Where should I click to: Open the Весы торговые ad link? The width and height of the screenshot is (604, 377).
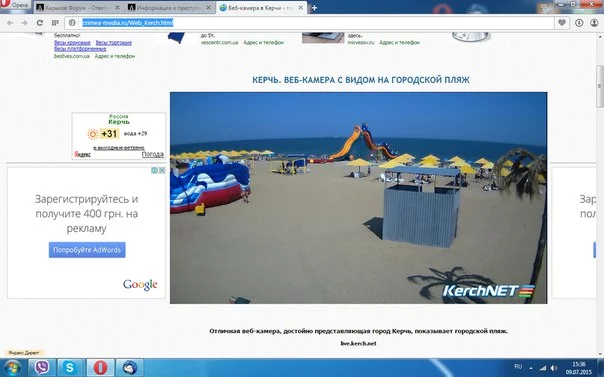coord(114,43)
